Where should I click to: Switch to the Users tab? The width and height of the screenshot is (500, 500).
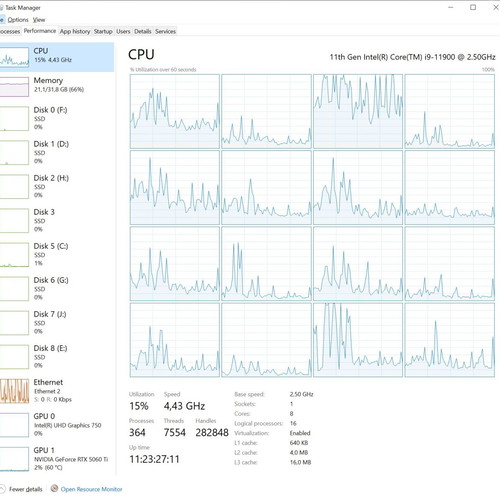pos(123,31)
